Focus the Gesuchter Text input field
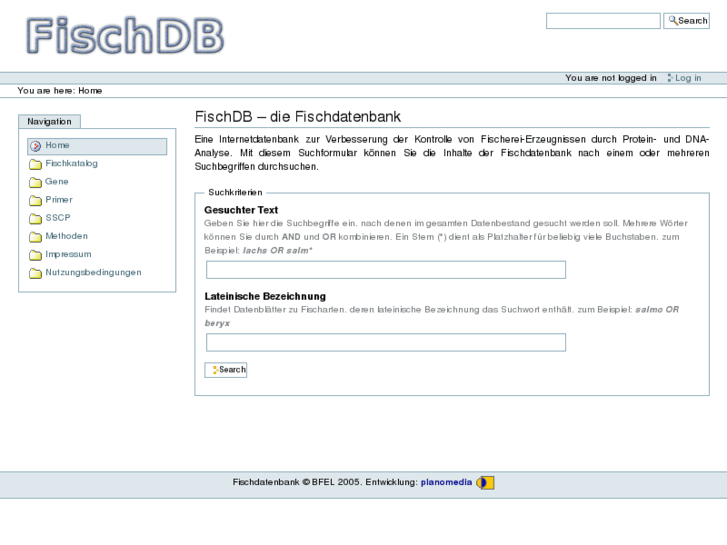 coord(386,270)
